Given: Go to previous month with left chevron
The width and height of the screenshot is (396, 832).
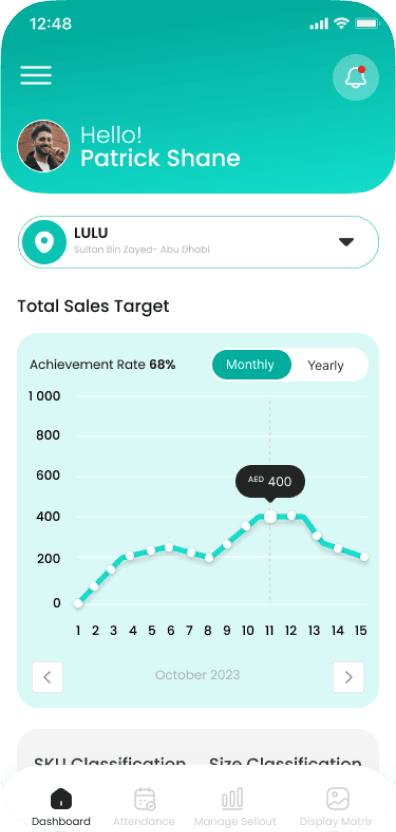Looking at the screenshot, I should pyautogui.click(x=47, y=677).
